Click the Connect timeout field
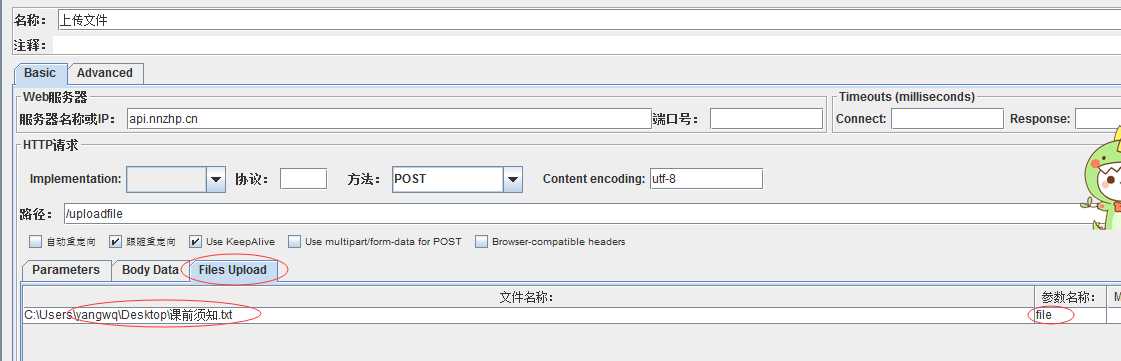 (x=947, y=119)
